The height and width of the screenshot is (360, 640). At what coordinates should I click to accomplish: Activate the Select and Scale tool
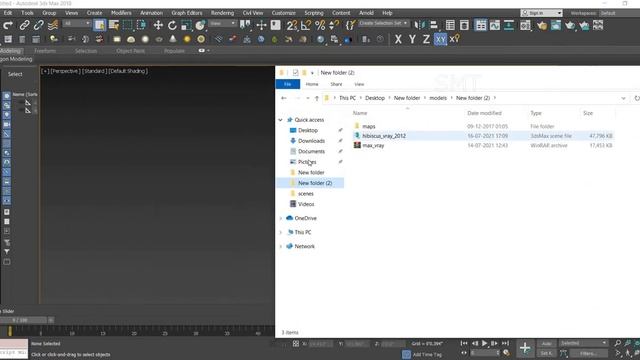tap(186, 25)
